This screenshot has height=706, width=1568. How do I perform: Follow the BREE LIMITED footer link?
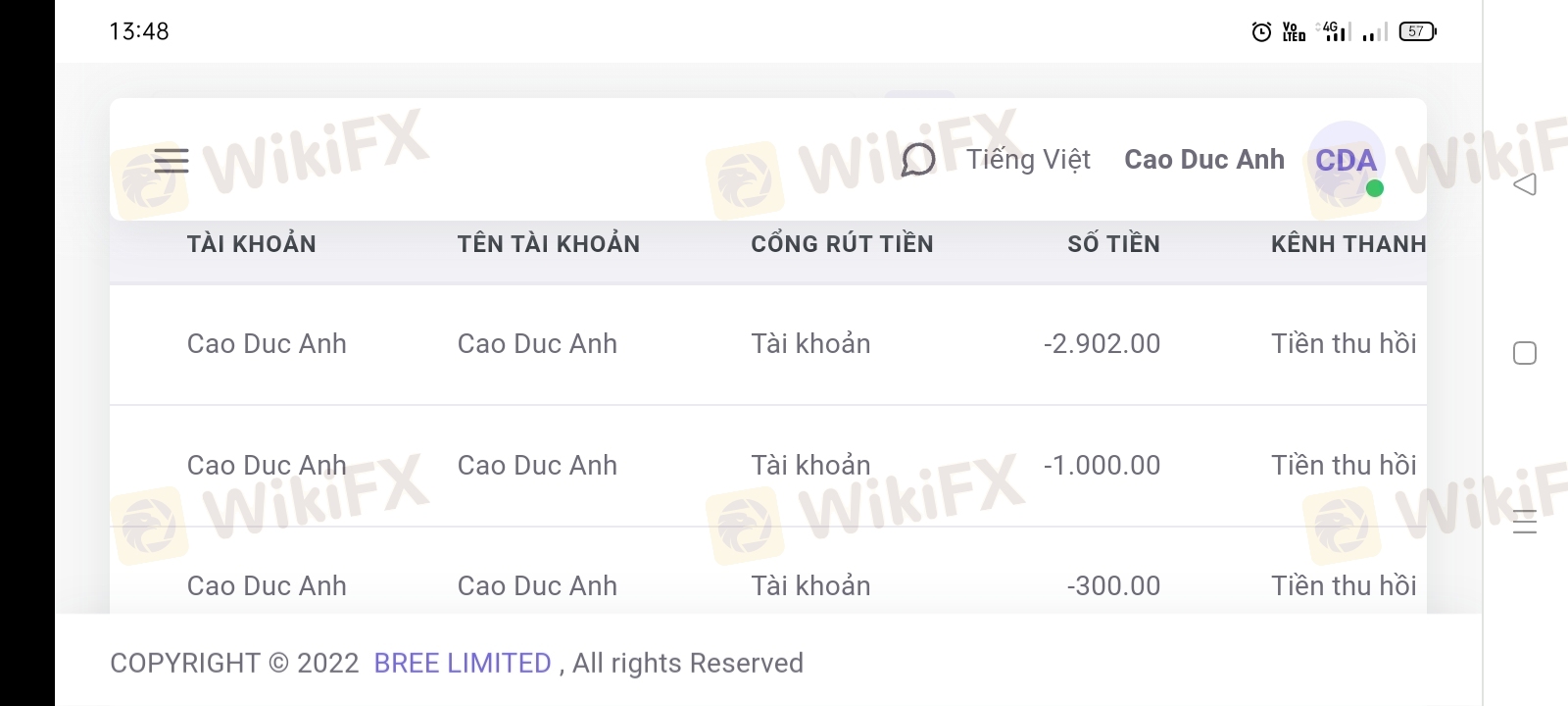(x=463, y=663)
